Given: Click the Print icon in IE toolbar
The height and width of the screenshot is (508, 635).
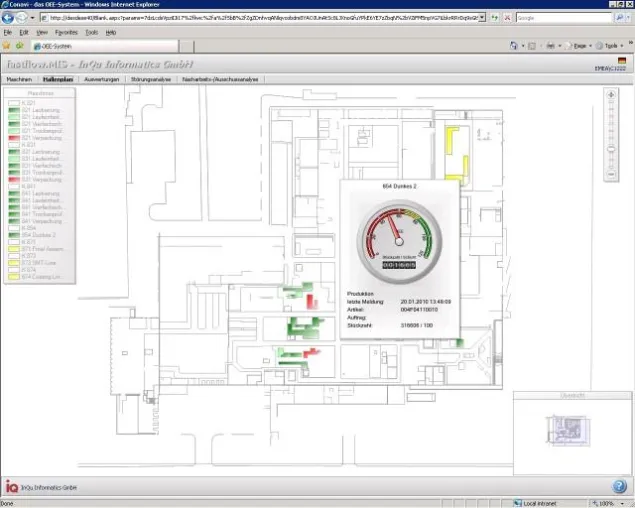Looking at the screenshot, I should point(550,46).
